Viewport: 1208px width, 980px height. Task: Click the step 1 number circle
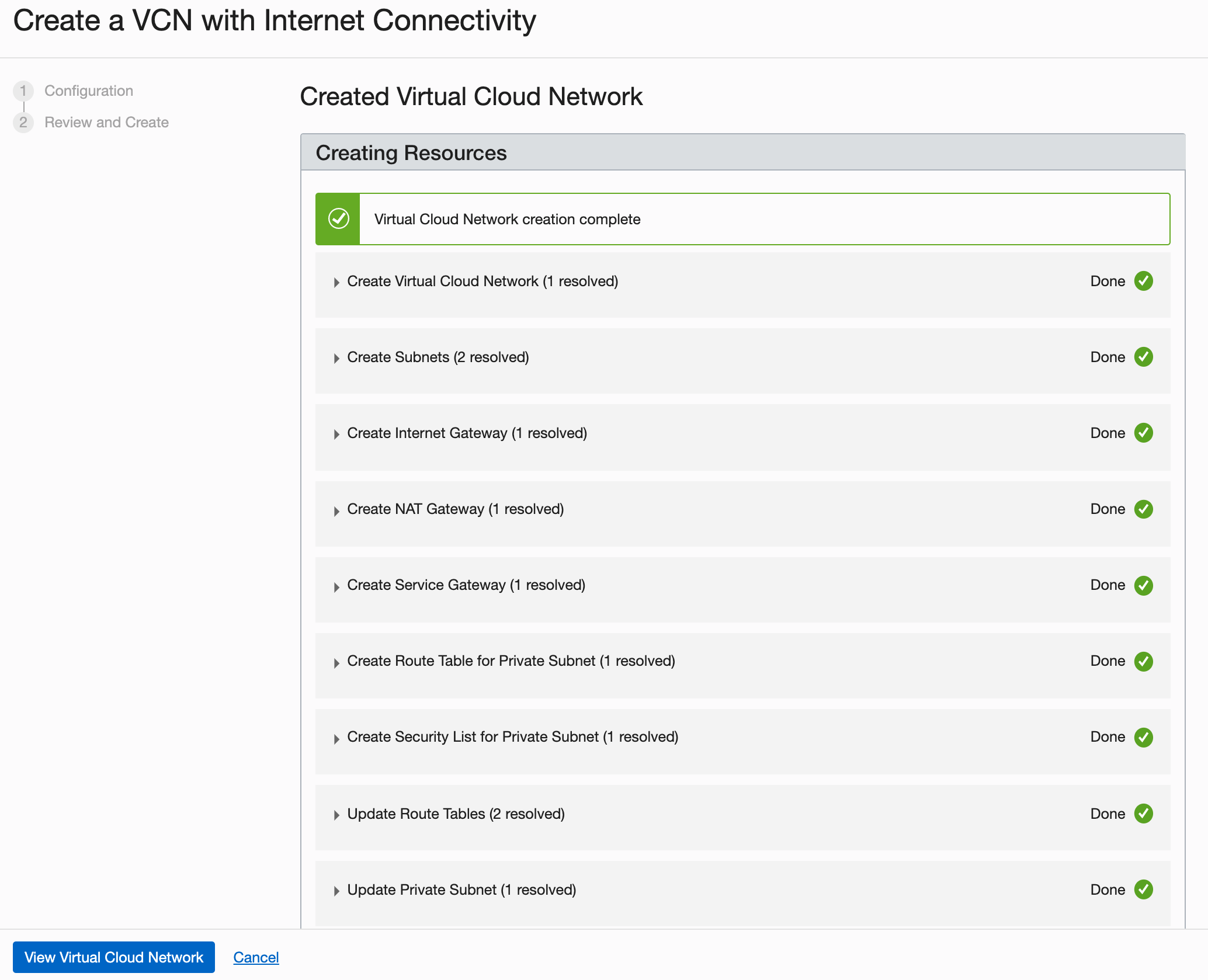[23, 91]
